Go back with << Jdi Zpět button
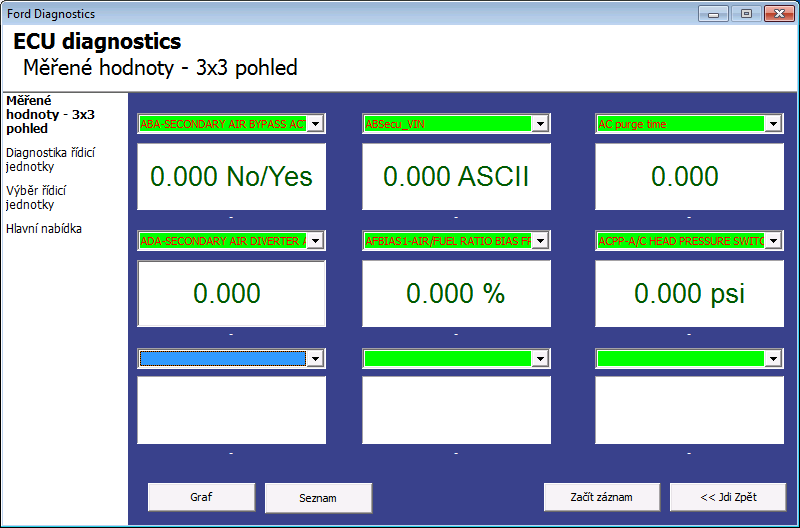The height and width of the screenshot is (528, 800). 728,497
